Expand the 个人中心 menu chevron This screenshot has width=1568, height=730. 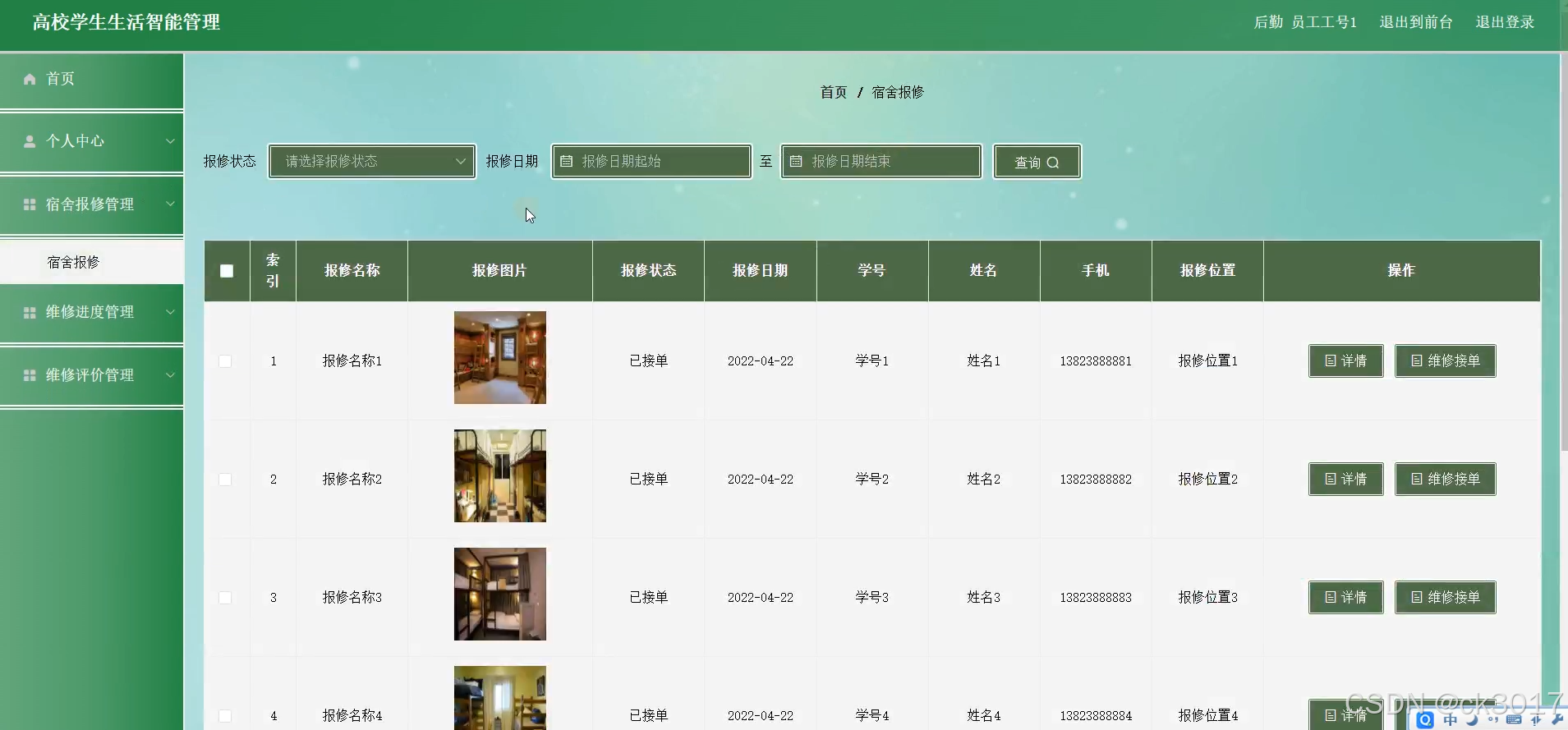tap(170, 141)
